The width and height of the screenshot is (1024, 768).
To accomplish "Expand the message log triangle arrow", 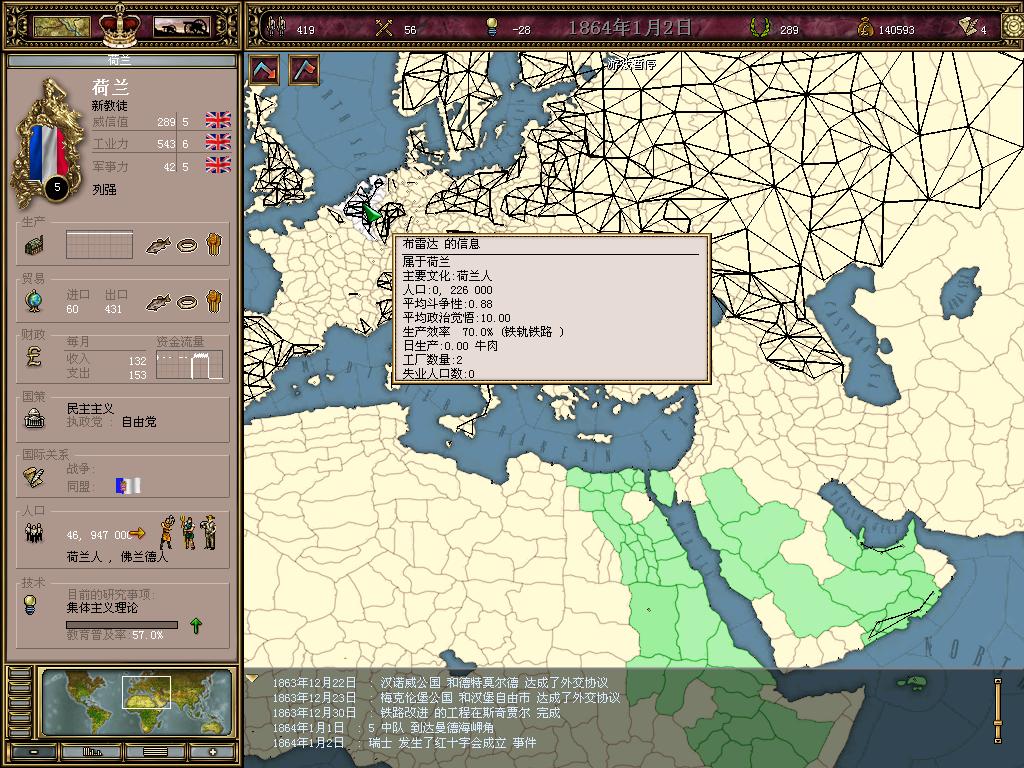I will pos(251,679).
